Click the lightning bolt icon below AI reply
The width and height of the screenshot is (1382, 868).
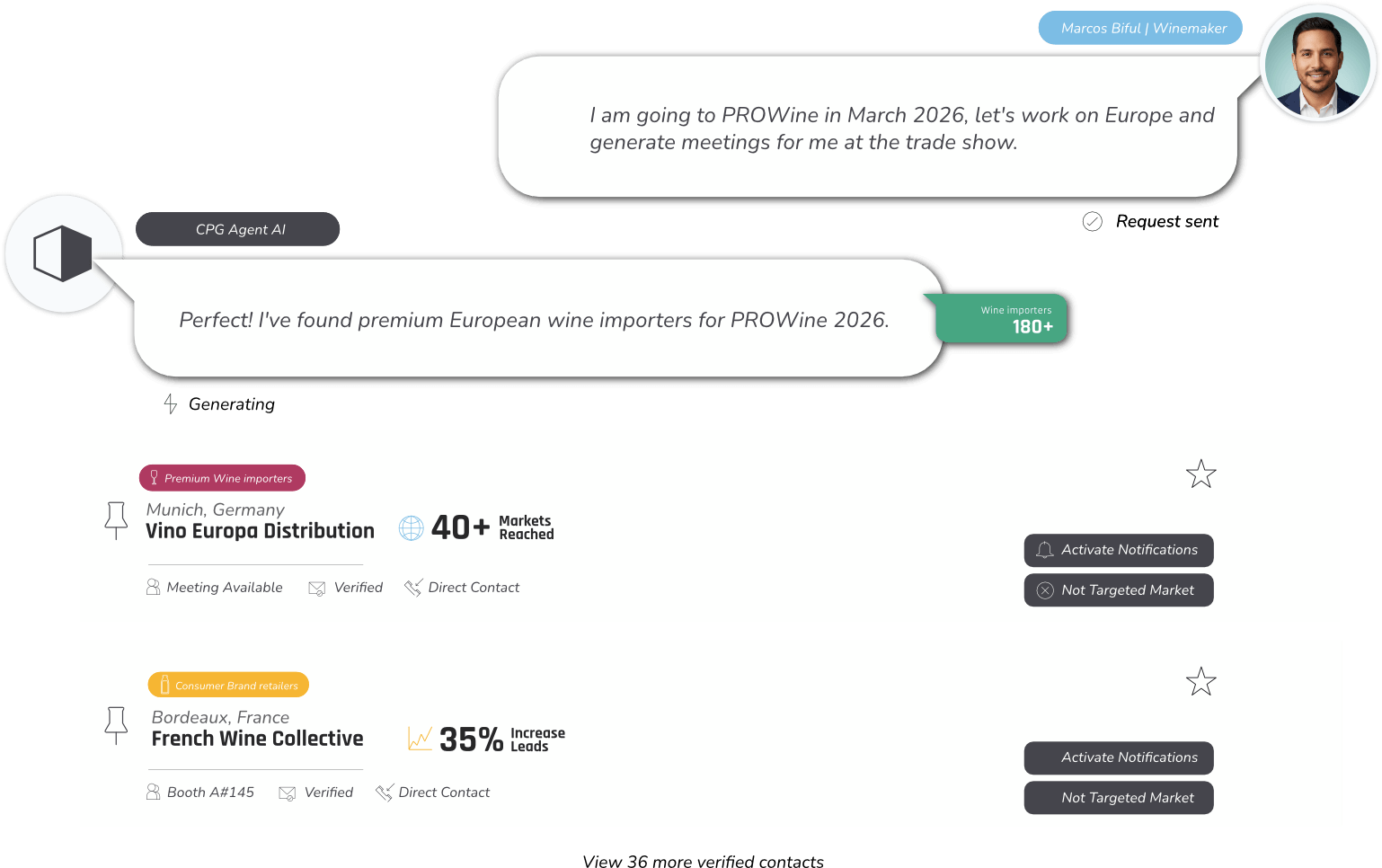point(170,403)
